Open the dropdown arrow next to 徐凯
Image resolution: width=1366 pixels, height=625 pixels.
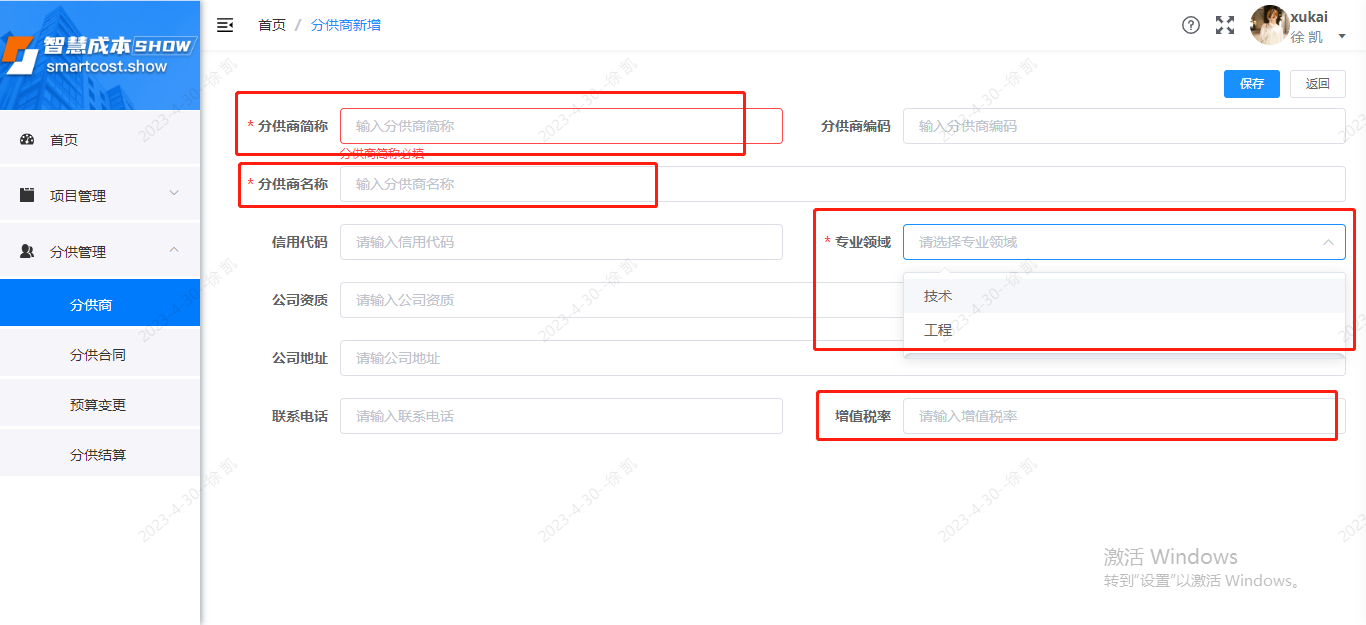pos(1341,33)
